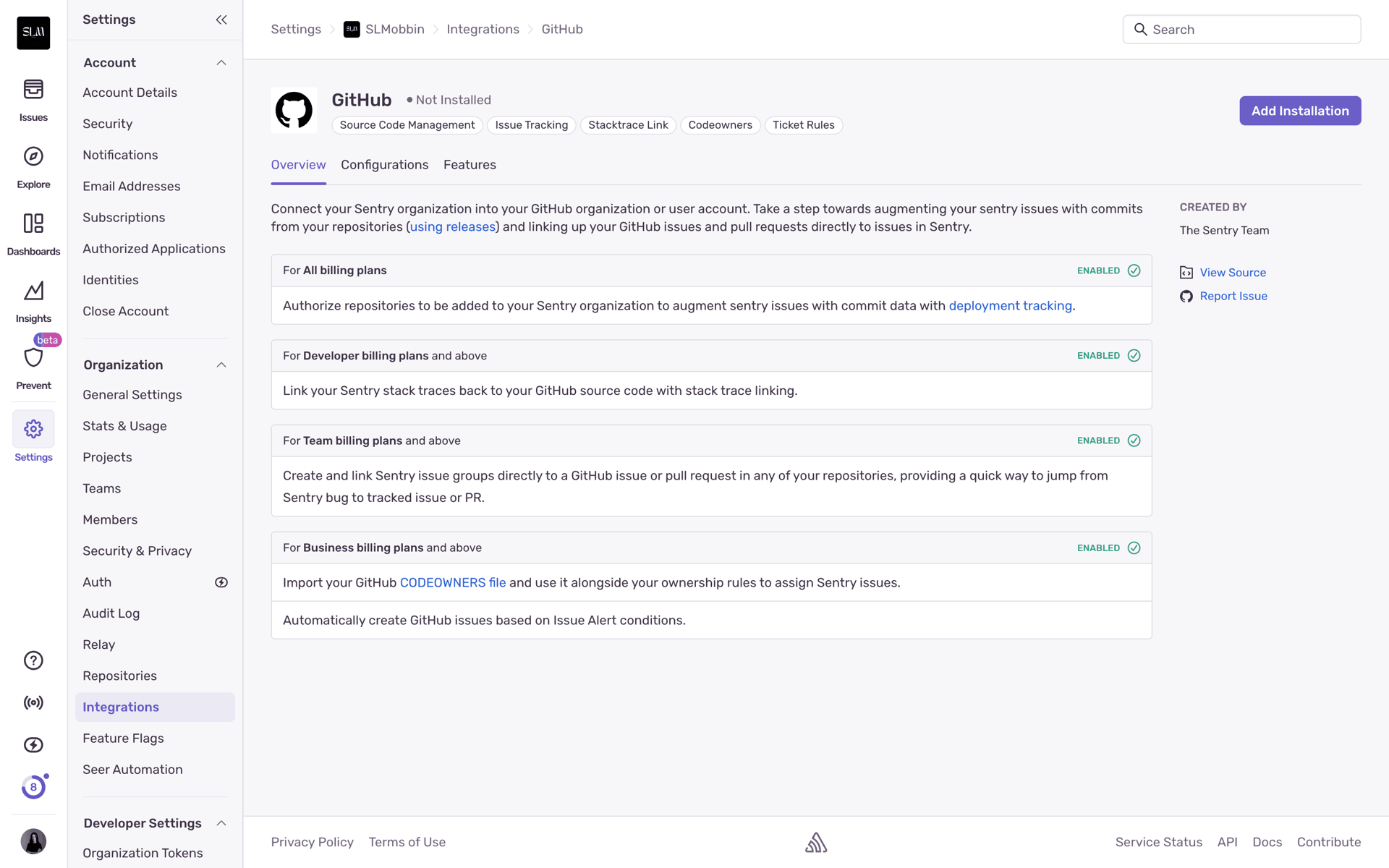This screenshot has height=868, width=1389.
Task: Collapse the Account section
Action: (221, 63)
